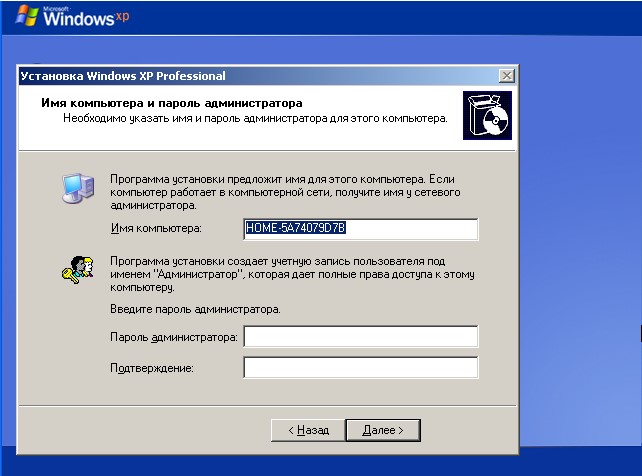Click the paragraph starting Программа установки создает учетную запись

tap(292, 274)
